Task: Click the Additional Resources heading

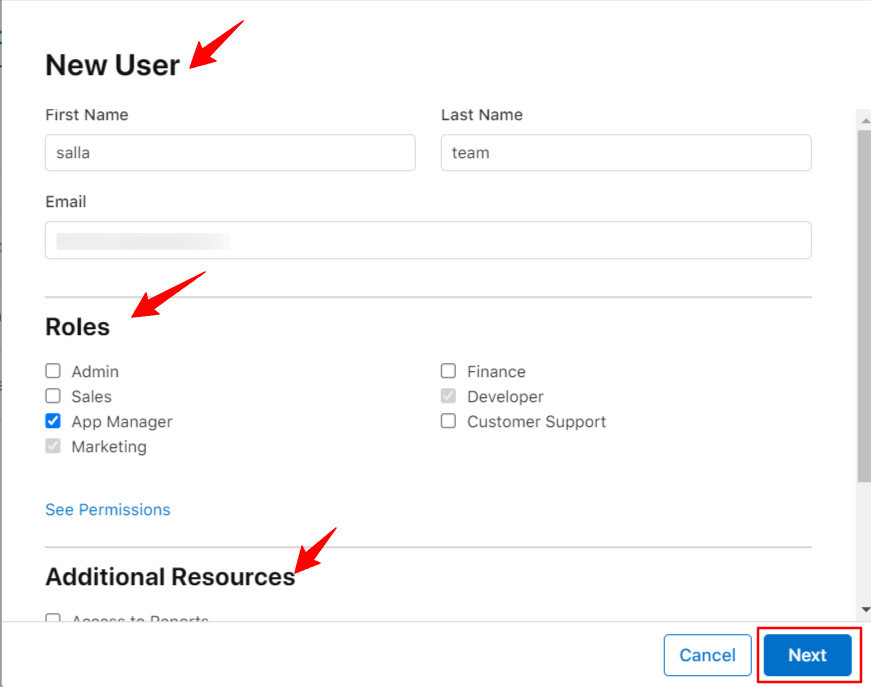Action: [170, 577]
